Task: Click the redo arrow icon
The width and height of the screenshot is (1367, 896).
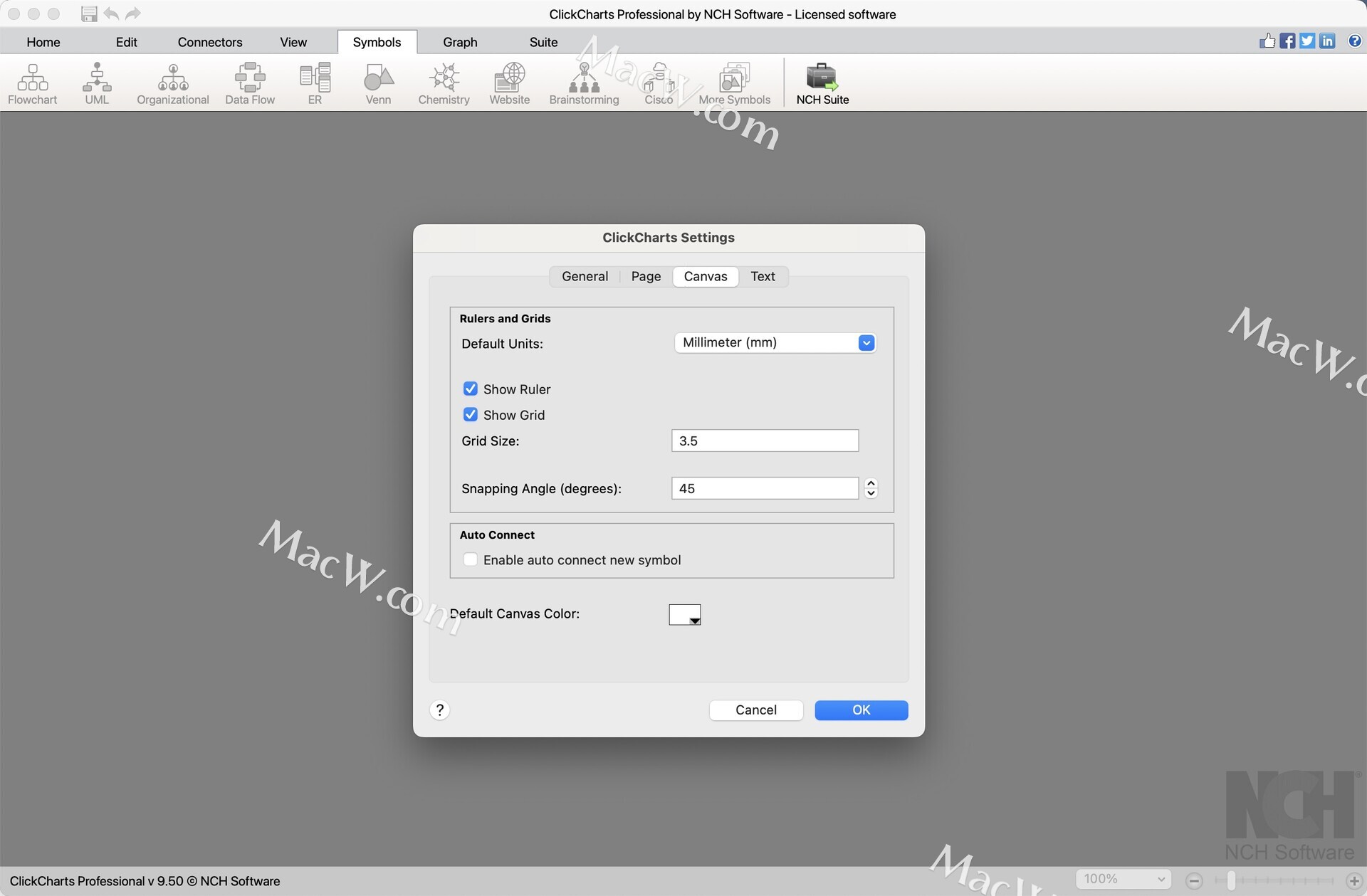Action: [133, 14]
